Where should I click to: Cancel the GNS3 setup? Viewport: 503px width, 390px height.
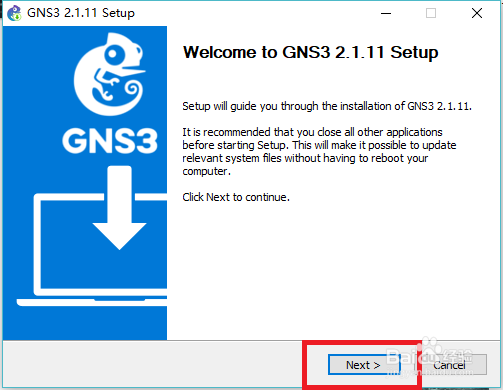coord(450,365)
